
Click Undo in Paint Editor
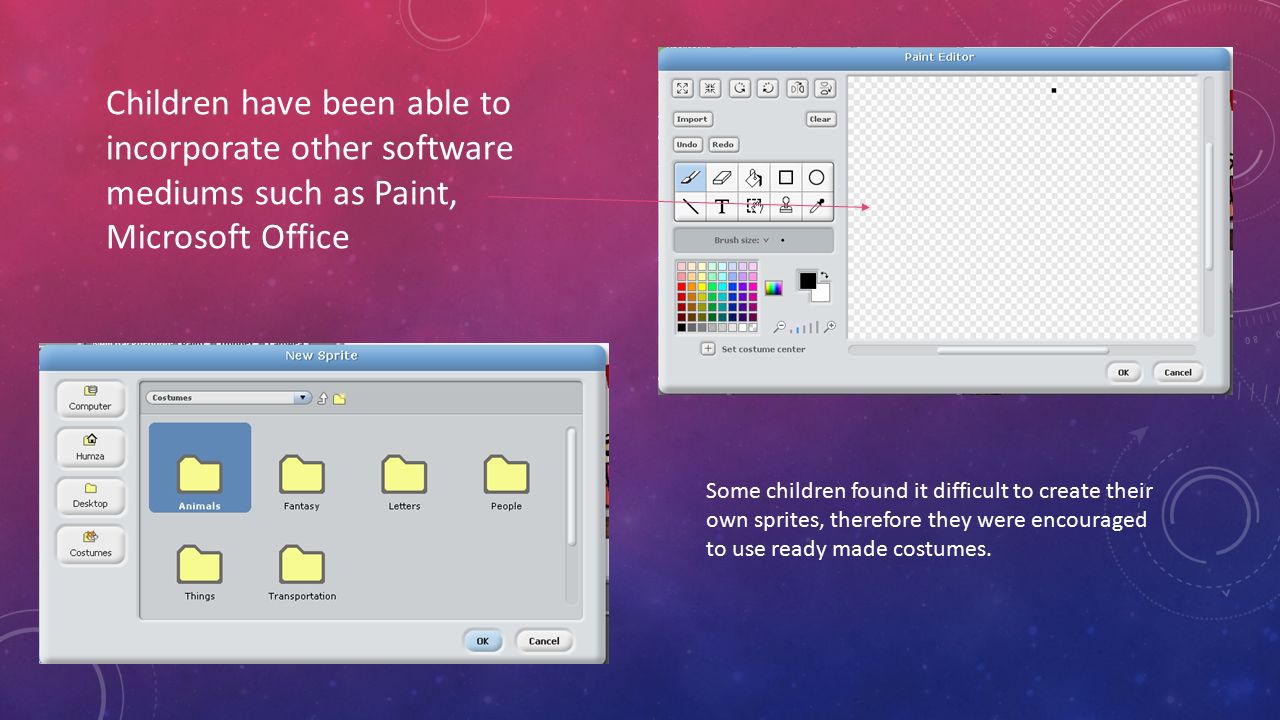coord(687,145)
